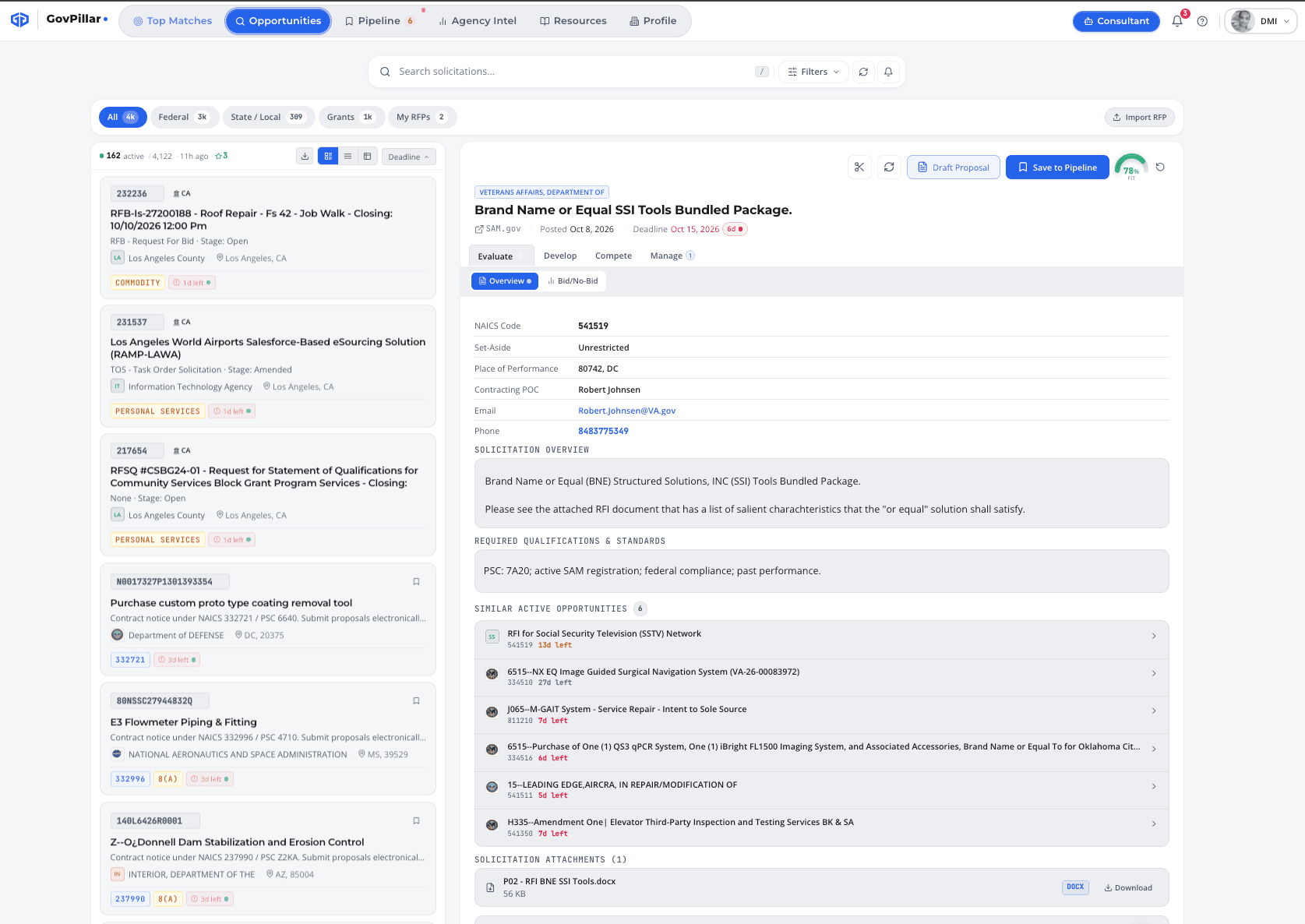Switch to card grid view

point(328,157)
